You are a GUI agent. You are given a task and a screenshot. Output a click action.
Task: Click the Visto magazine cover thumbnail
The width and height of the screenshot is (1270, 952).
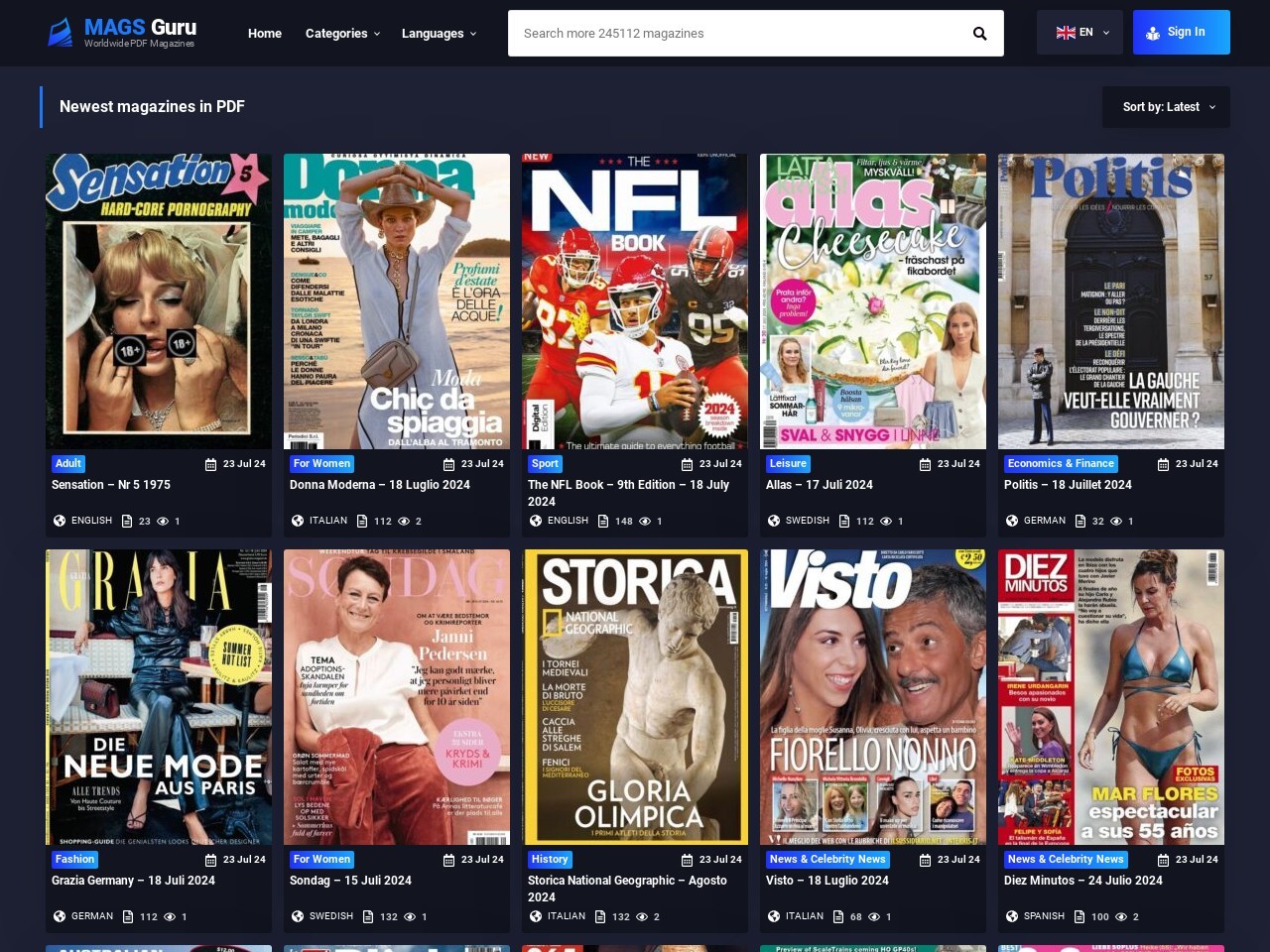(873, 697)
